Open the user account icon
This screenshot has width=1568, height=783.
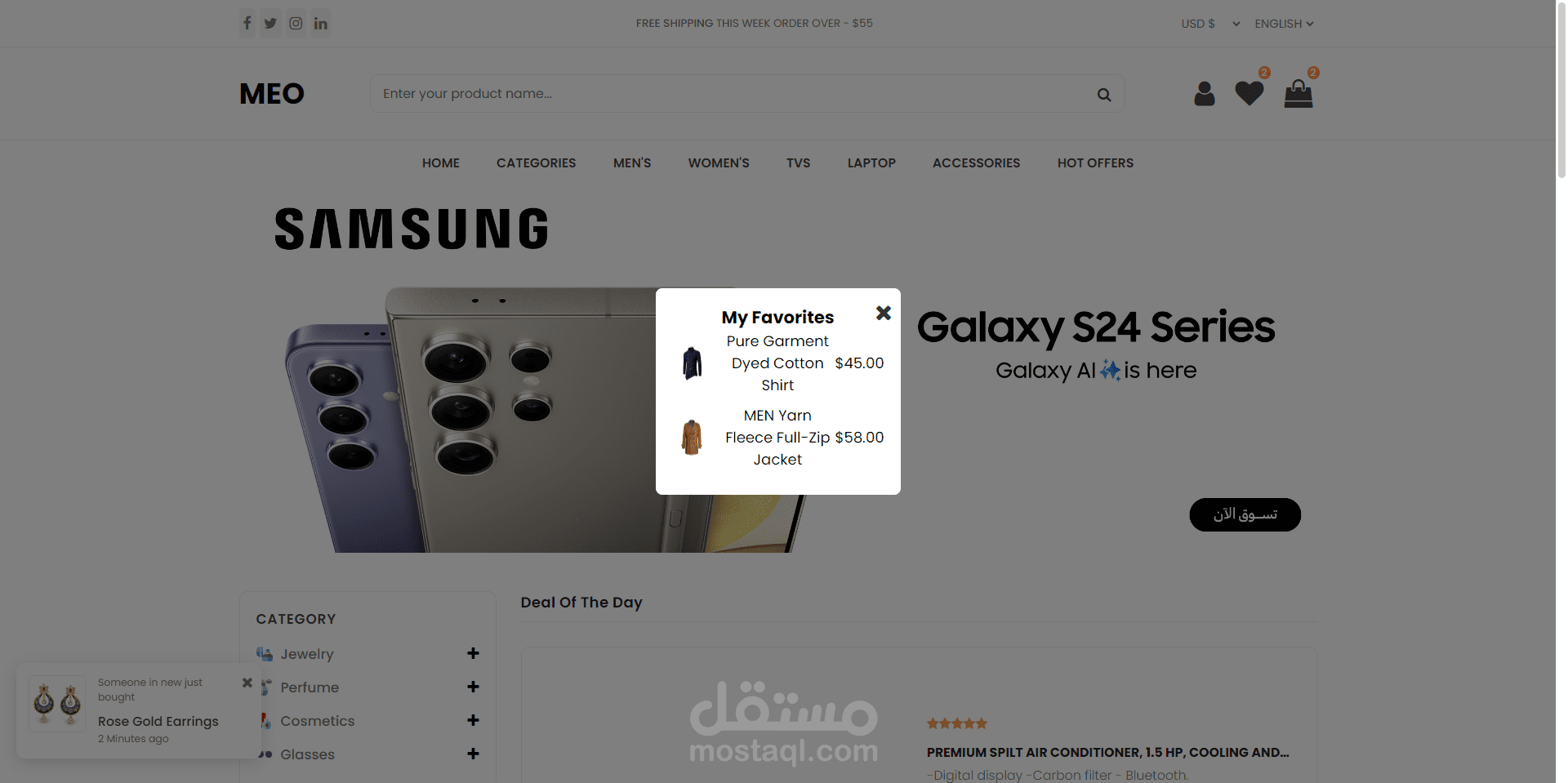point(1205,94)
